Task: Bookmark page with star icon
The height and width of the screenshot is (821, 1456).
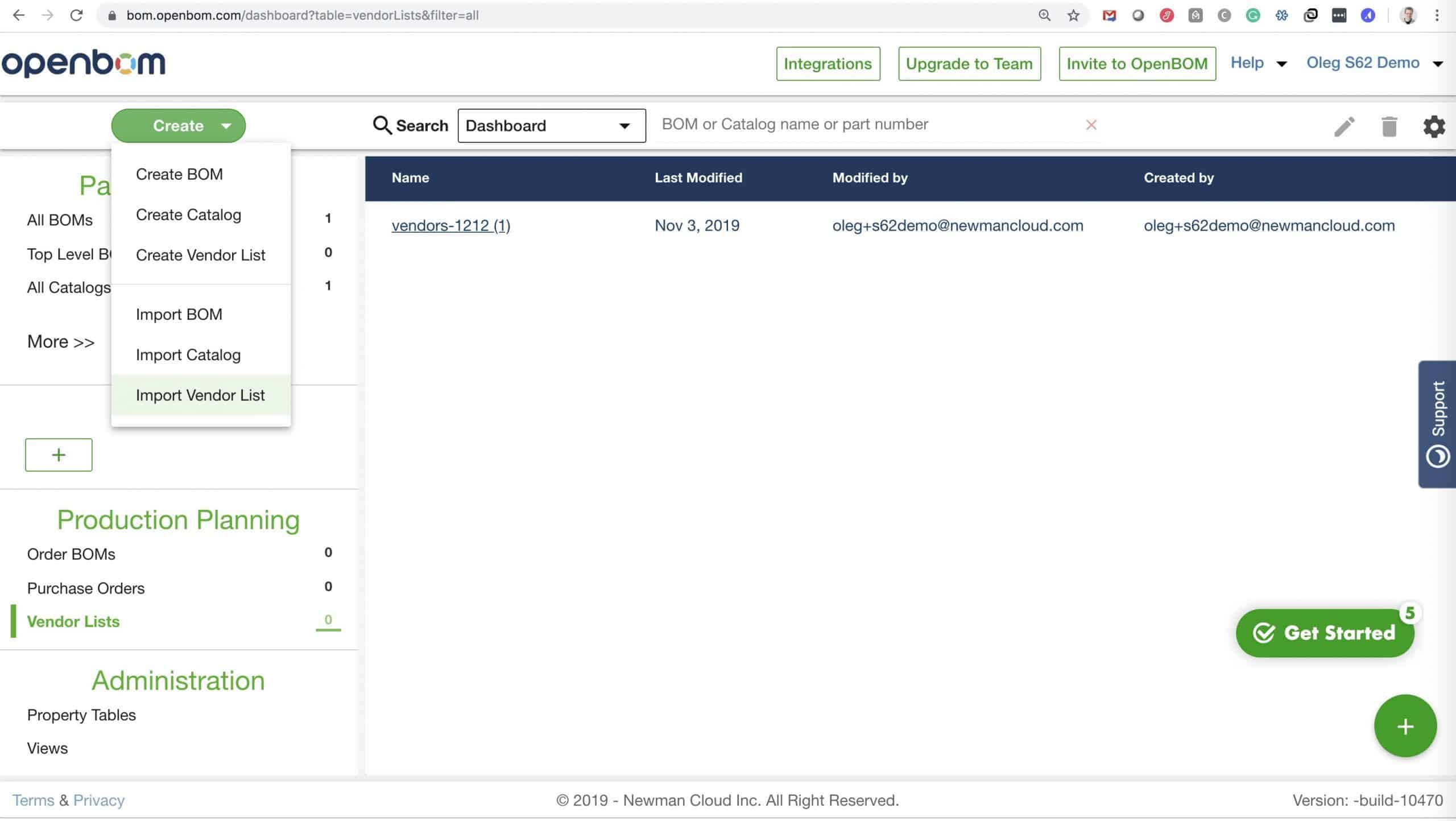Action: (x=1073, y=15)
